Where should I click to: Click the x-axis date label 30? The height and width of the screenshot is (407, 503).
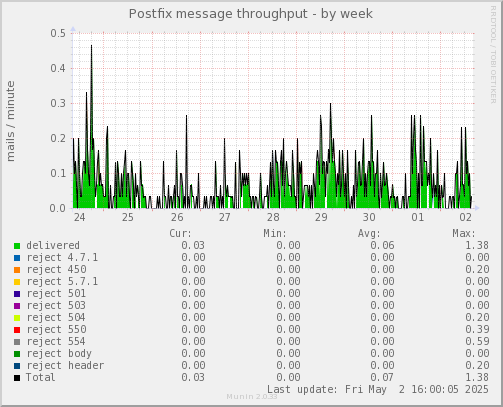click(x=369, y=218)
